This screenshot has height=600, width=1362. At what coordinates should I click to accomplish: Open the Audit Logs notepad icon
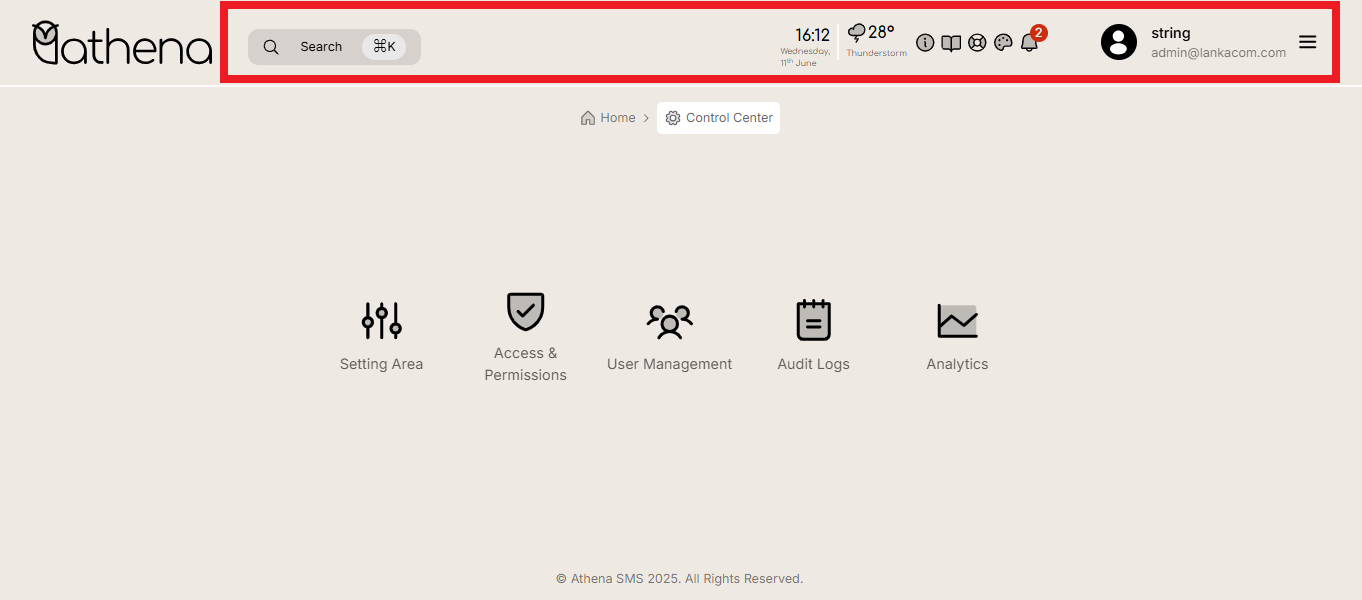click(x=813, y=320)
